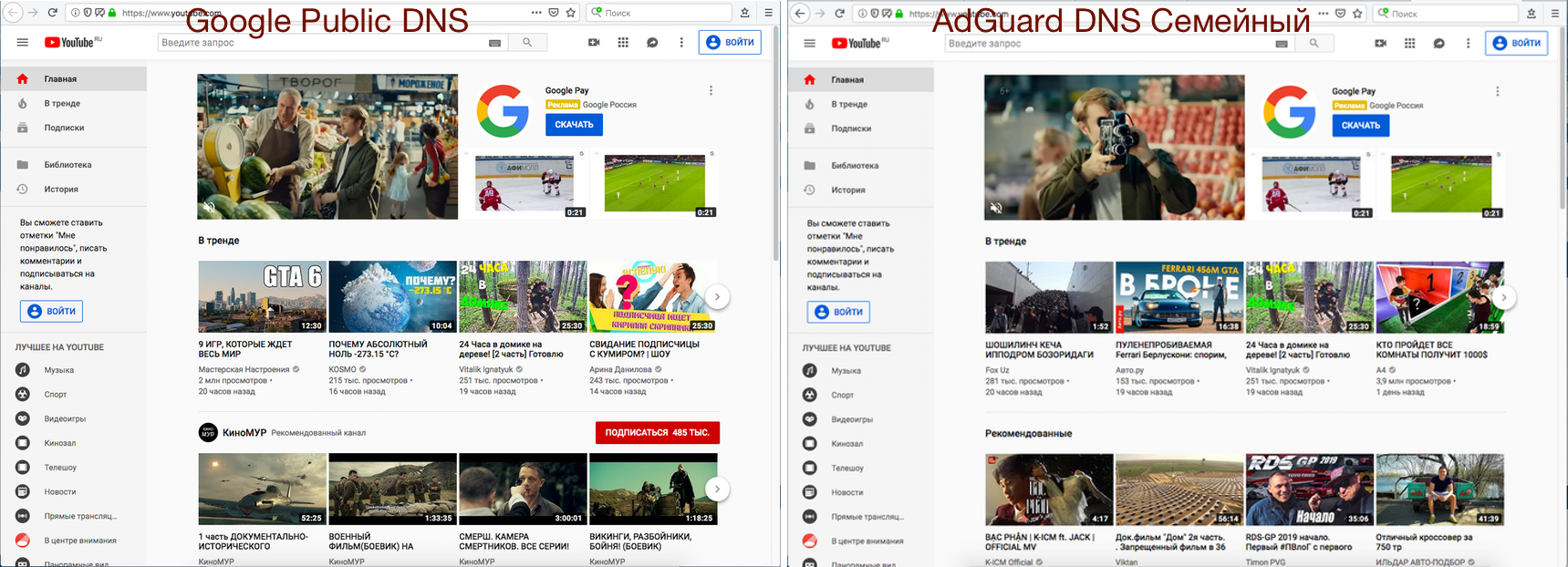This screenshot has height=567, width=1568.
Task: Open Прямые трансляции in left sidebar
Action: (x=74, y=516)
